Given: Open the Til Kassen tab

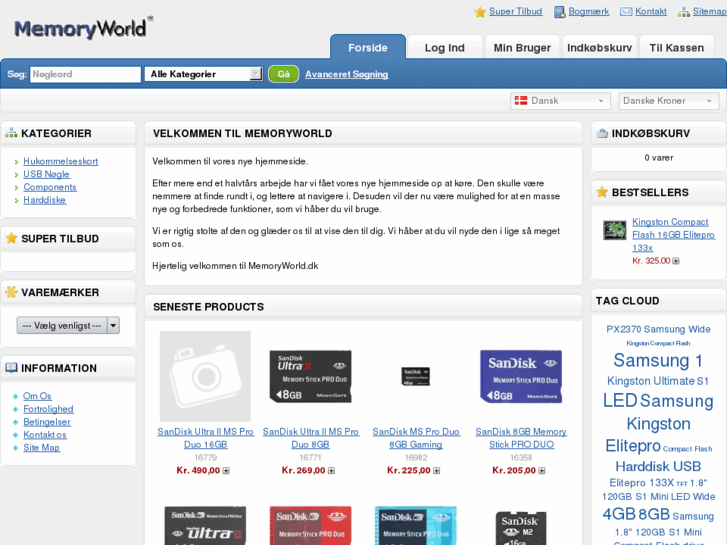Looking at the screenshot, I should [676, 47].
